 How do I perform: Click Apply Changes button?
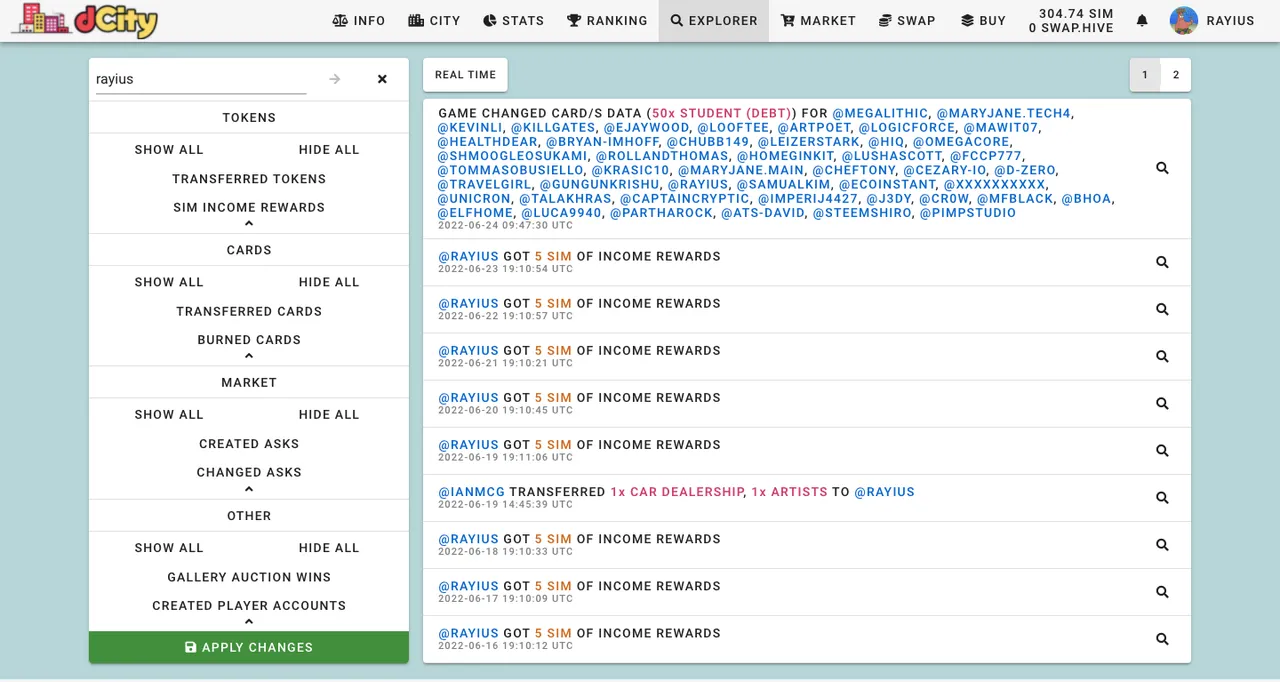(249, 647)
